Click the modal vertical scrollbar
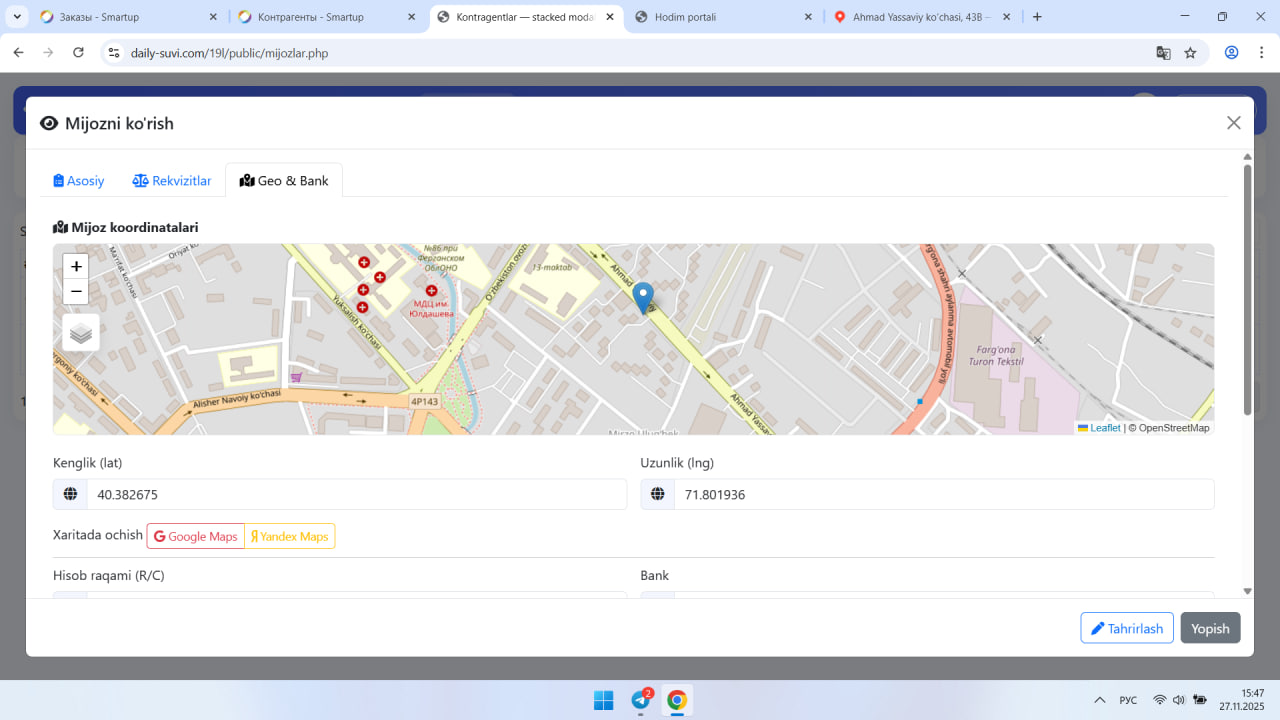 coord(1247,290)
